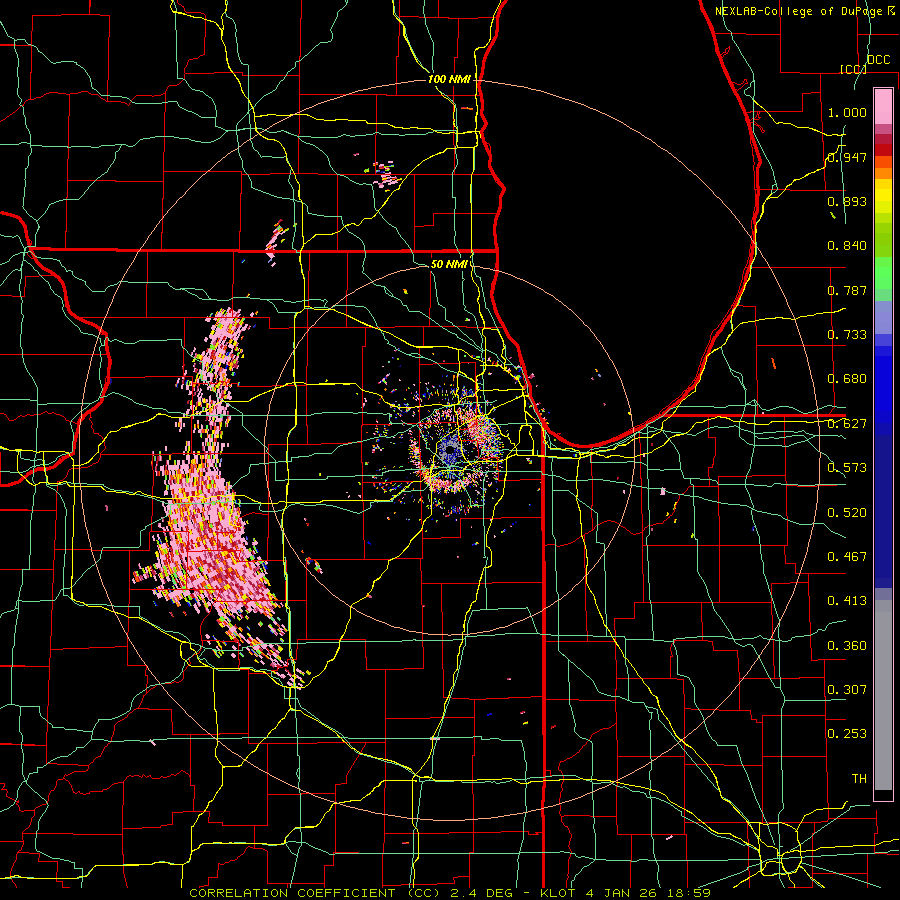Viewport: 900px width, 900px height.
Task: Click the '0.253' scale value
Action: click(x=847, y=734)
